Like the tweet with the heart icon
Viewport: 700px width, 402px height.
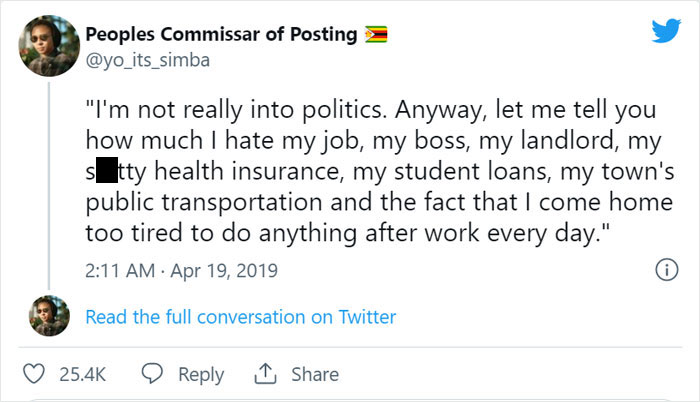34,374
